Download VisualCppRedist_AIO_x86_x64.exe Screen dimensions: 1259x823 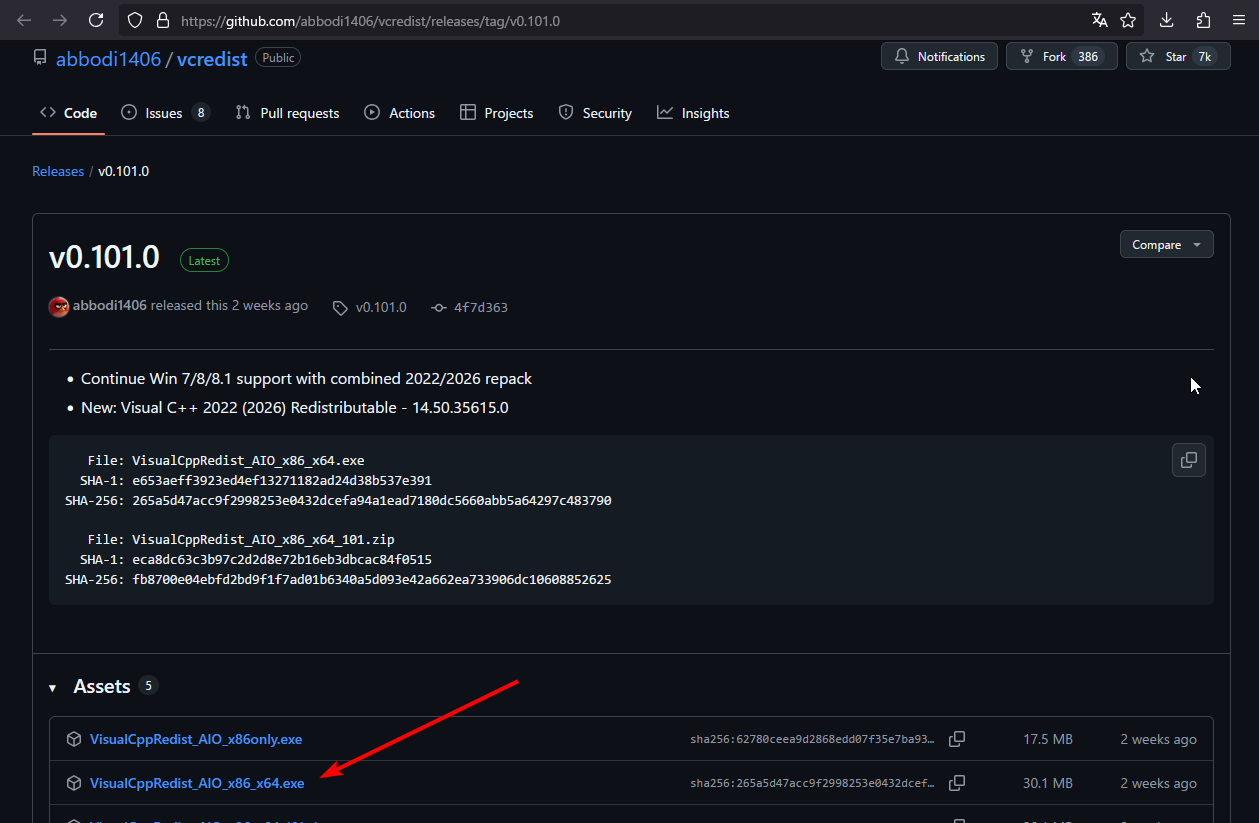point(197,783)
